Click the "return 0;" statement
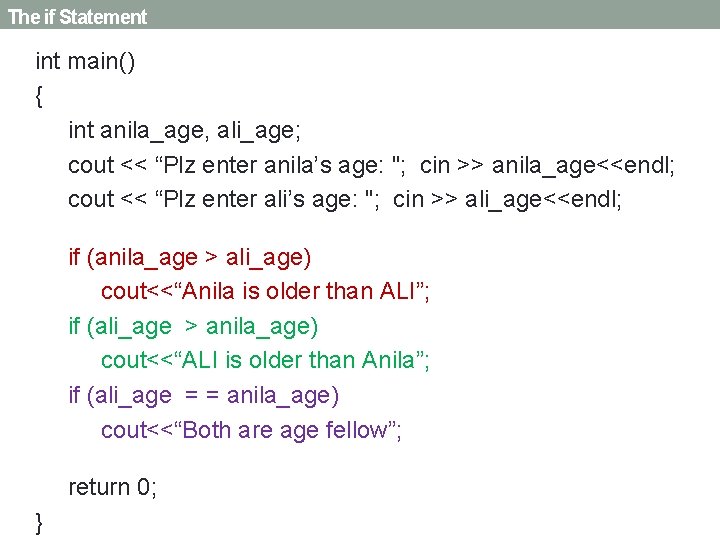The width and height of the screenshot is (720, 540). (113, 487)
